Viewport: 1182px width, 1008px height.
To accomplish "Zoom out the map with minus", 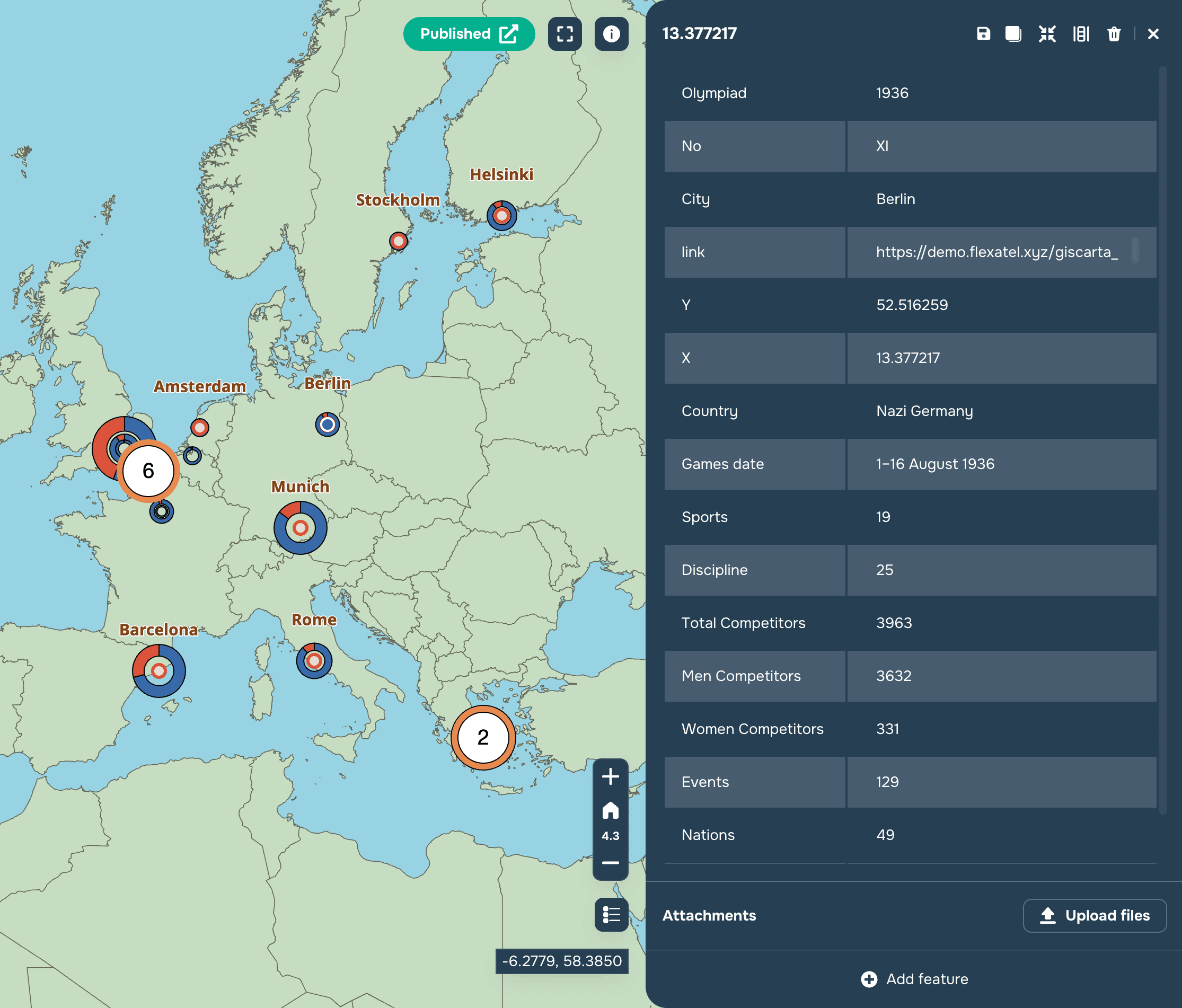I will (611, 863).
